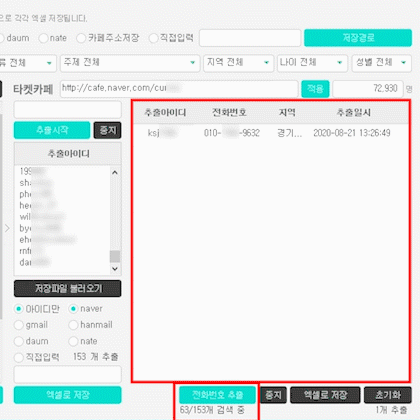This screenshot has width=420, height=420.
Task: Click the 추출시작 button
Action: [52, 130]
